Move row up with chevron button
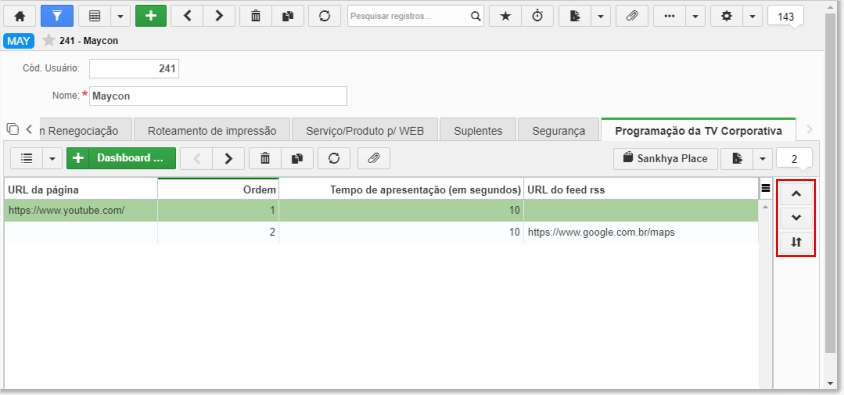The height and width of the screenshot is (395, 844). click(796, 195)
